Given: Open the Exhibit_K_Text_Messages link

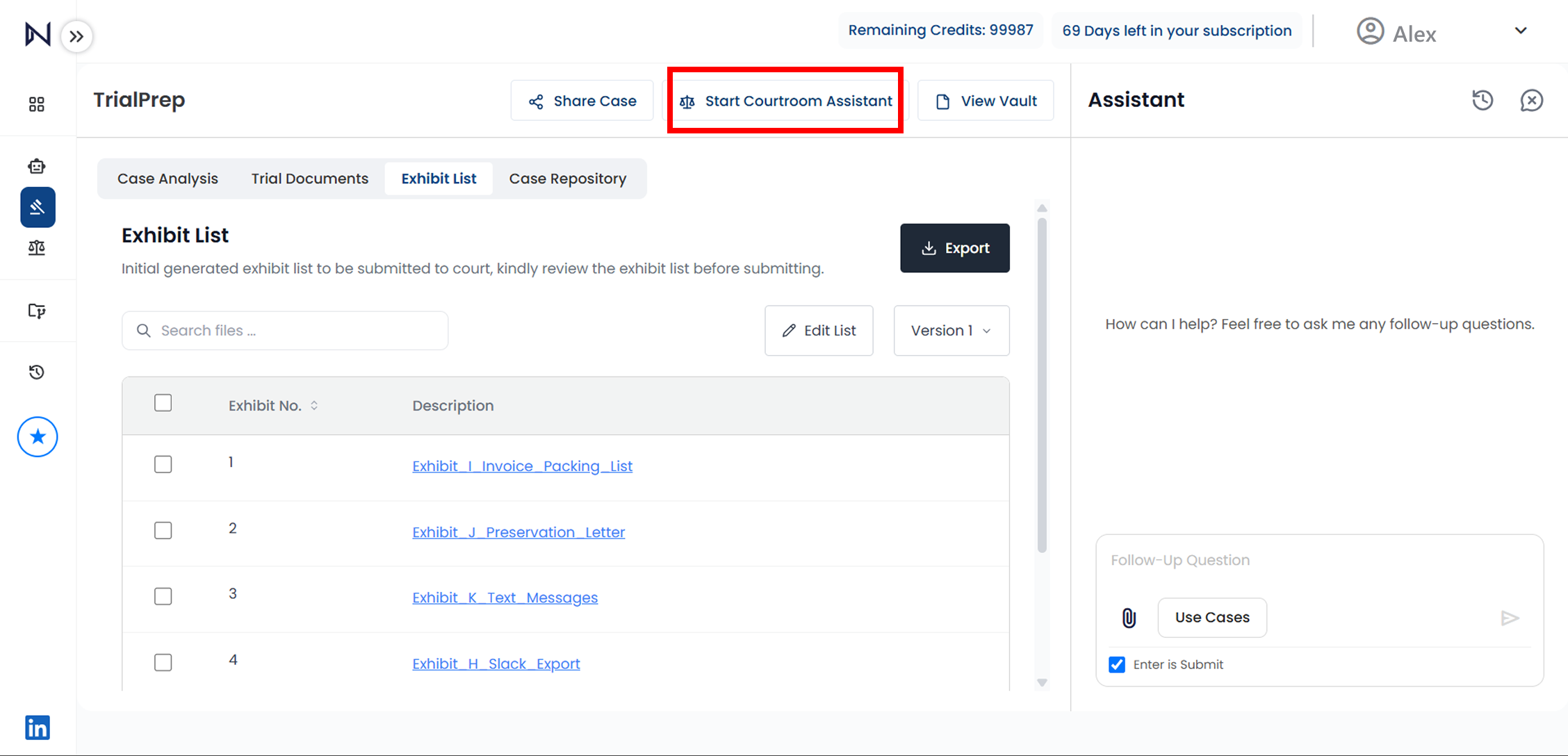Looking at the screenshot, I should click(505, 598).
